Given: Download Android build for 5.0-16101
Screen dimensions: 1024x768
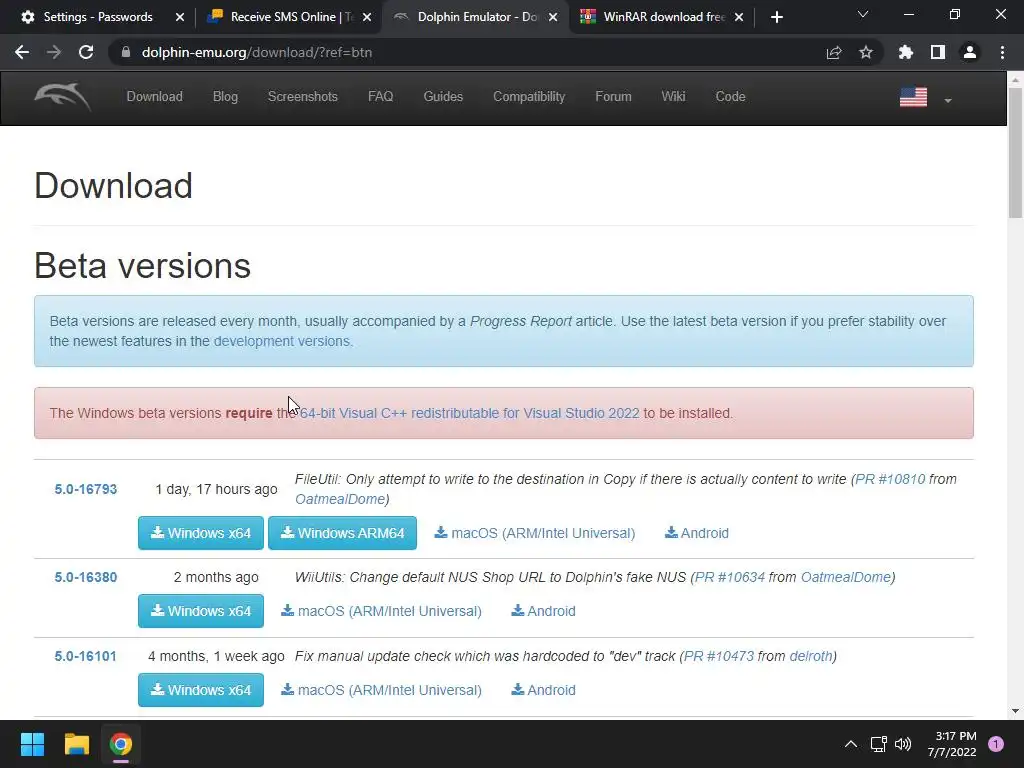Looking at the screenshot, I should [x=543, y=690].
